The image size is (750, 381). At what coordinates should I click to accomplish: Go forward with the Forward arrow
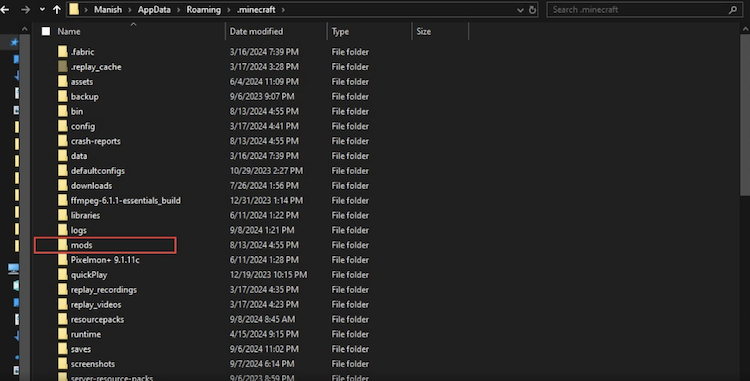pyautogui.click(x=25, y=10)
